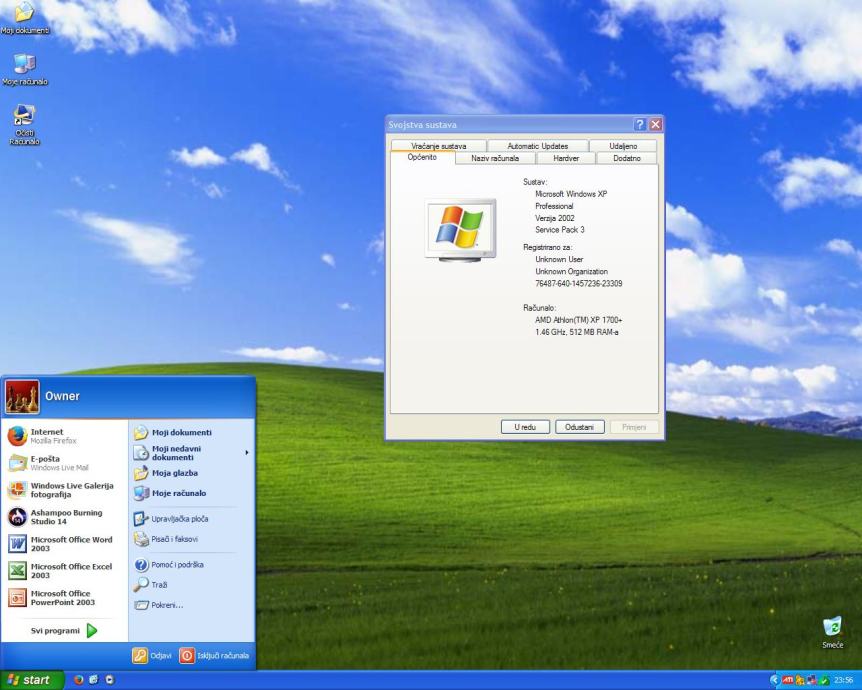Launch Firefox from quick launch bar

click(79, 680)
